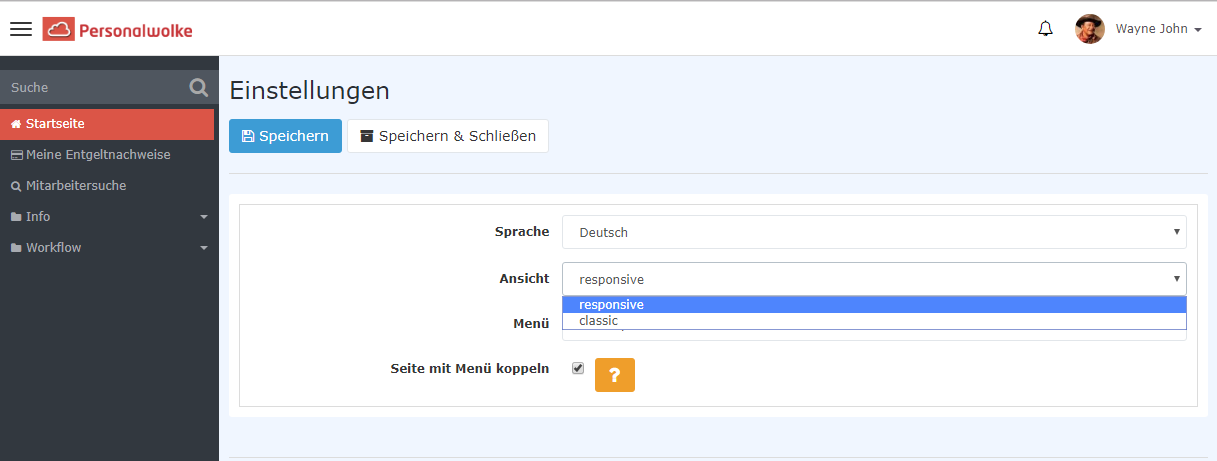Click Wayne John's profile avatar
Viewport: 1217px width, 461px height.
pyautogui.click(x=1089, y=29)
